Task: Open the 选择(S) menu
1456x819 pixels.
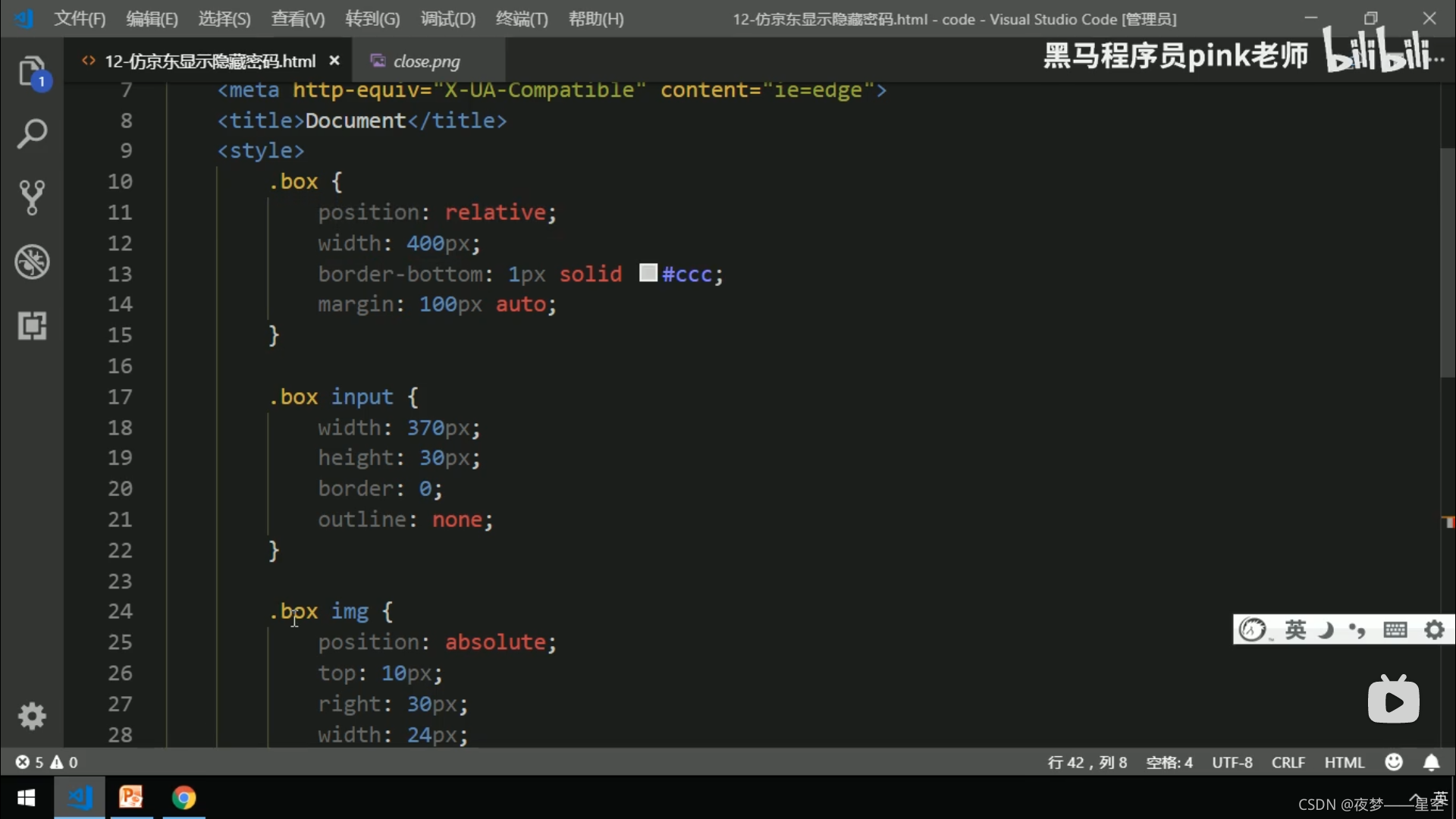Action: point(224,19)
